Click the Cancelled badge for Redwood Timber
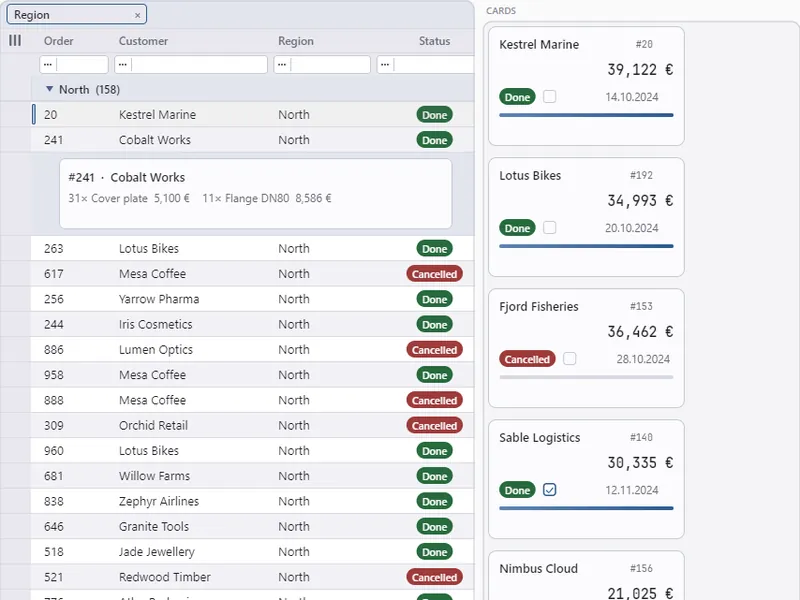Screen dimensions: 800x600 coord(434,577)
